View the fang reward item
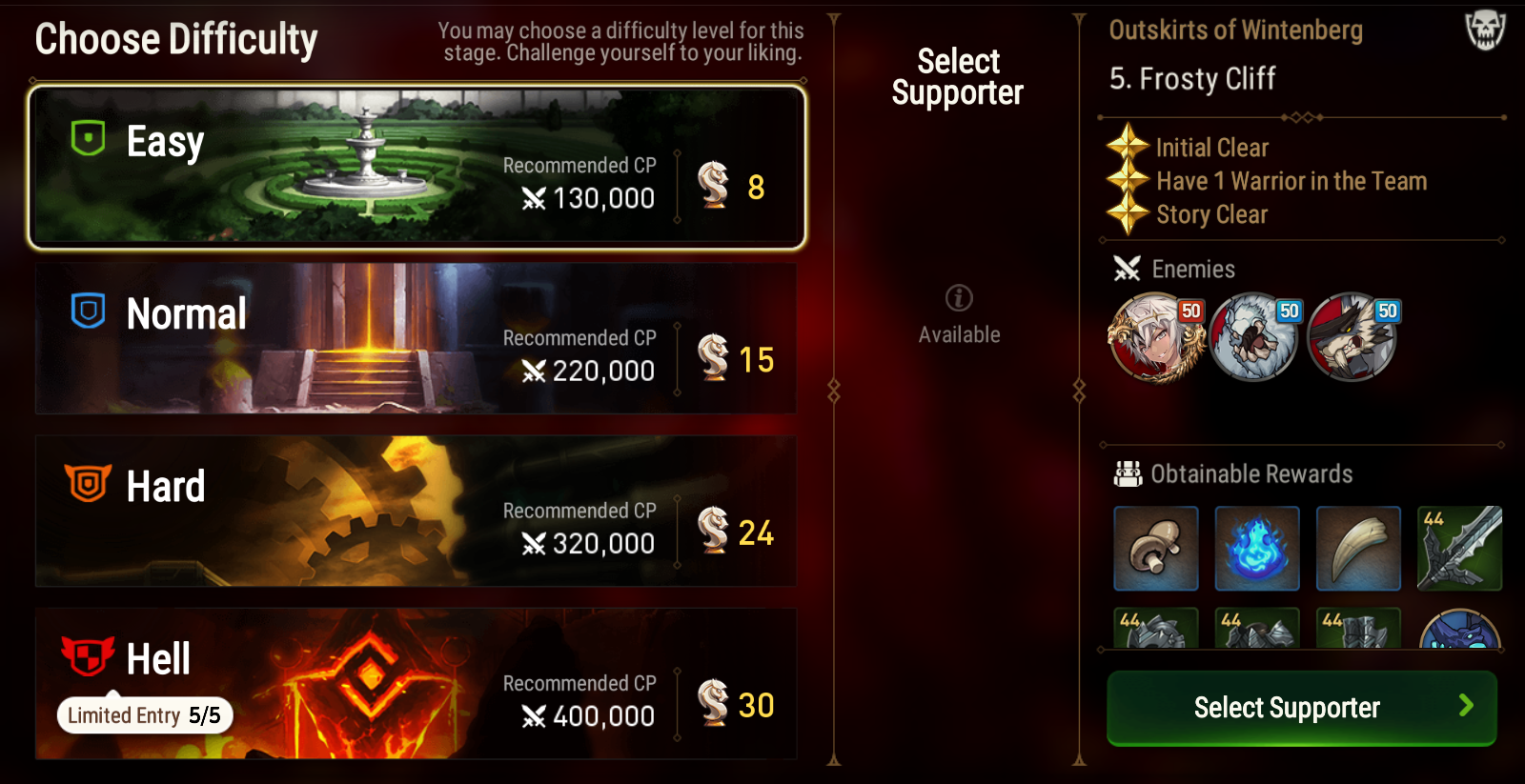1525x784 pixels. pyautogui.click(x=1358, y=549)
